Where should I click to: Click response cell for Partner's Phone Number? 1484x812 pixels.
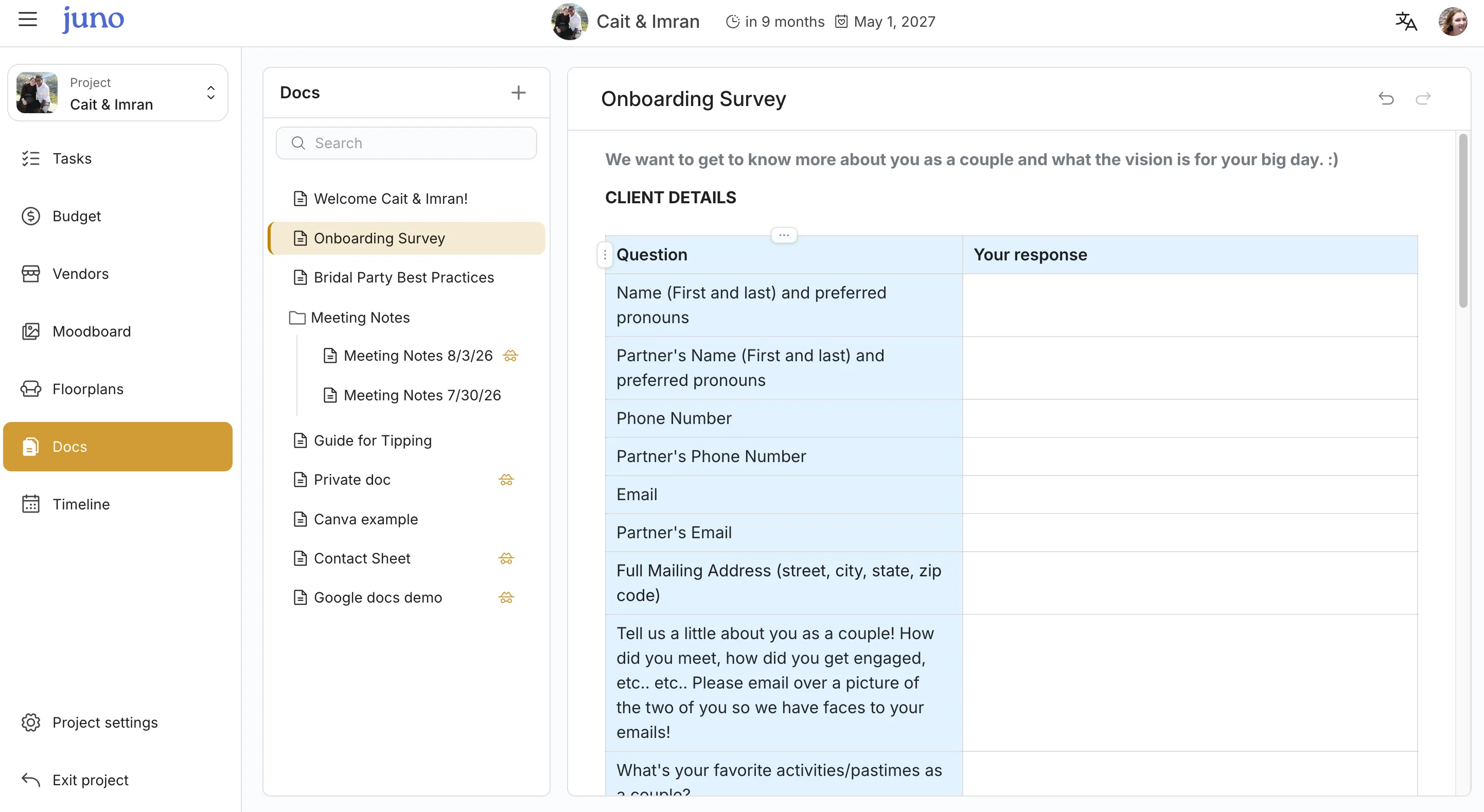click(1190, 456)
